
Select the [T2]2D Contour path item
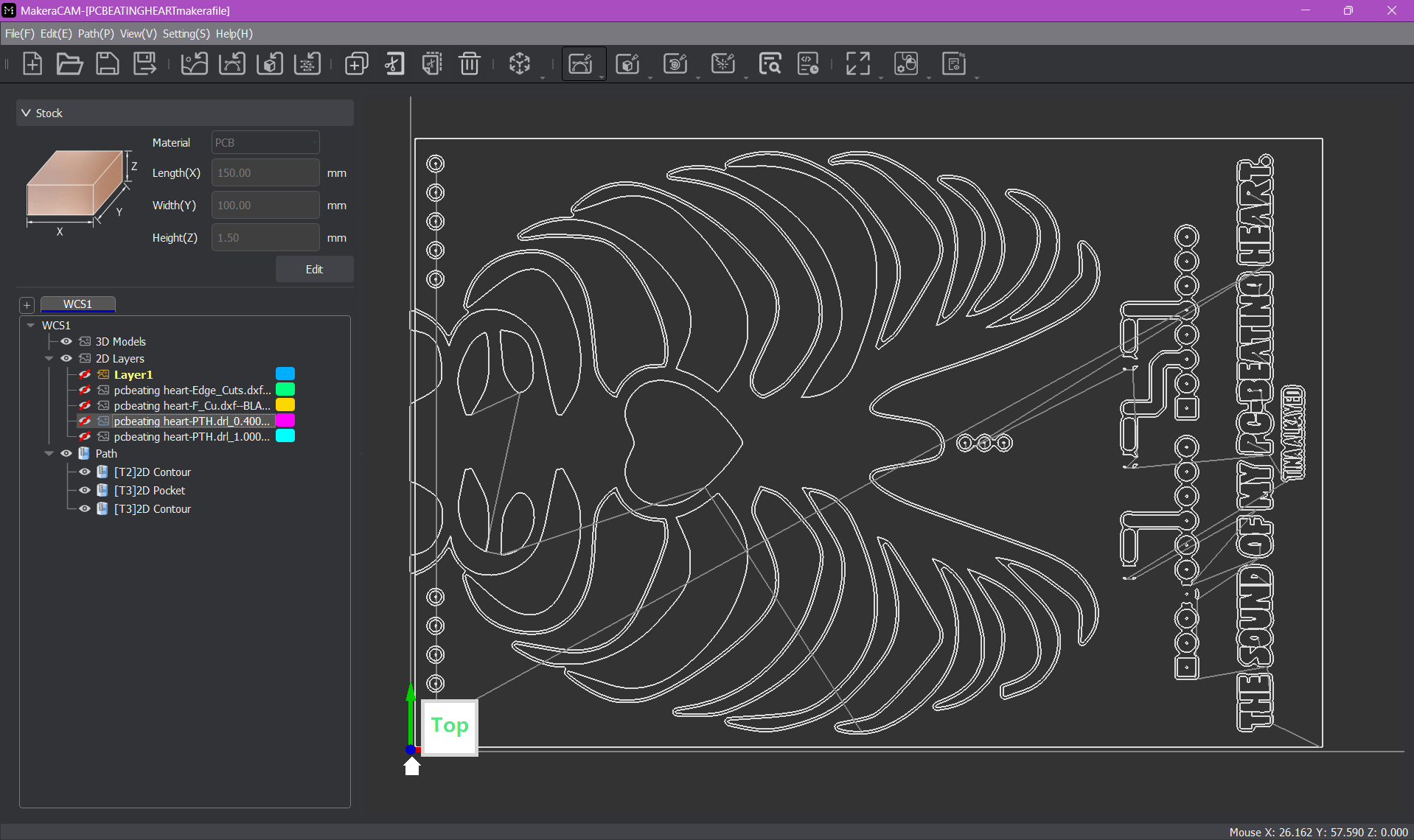coord(152,472)
